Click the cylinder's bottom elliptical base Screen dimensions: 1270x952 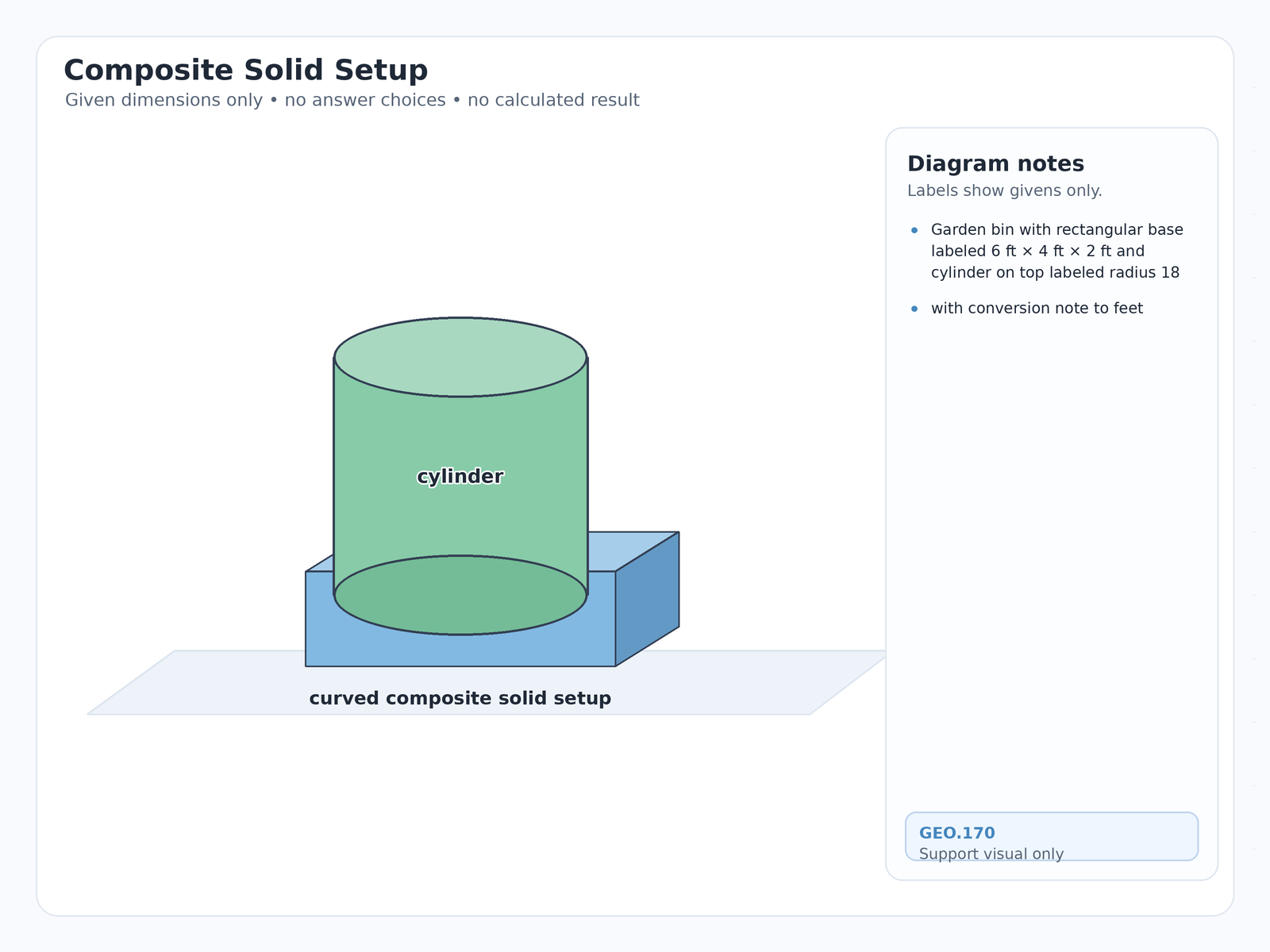(x=460, y=595)
